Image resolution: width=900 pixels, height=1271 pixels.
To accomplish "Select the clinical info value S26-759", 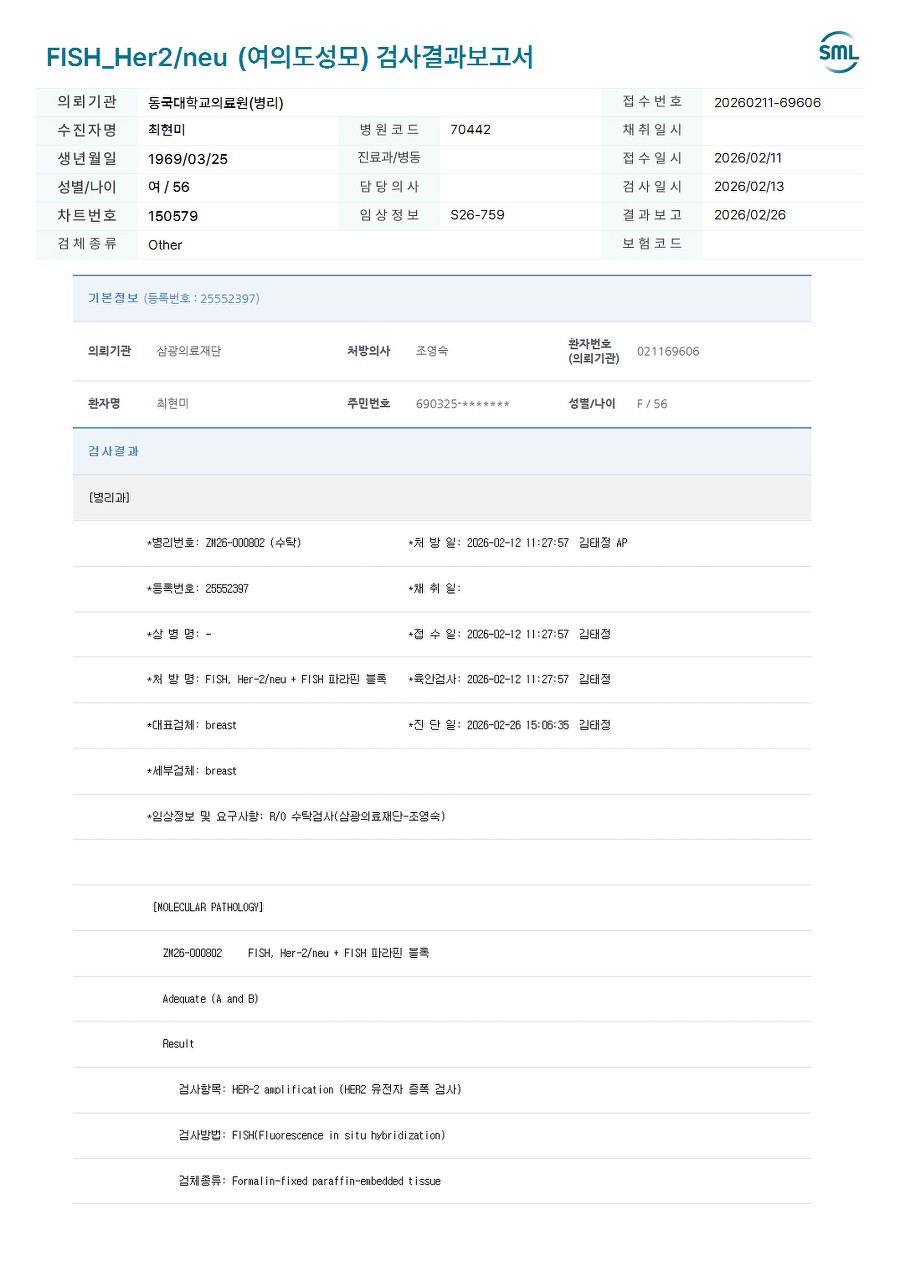I will (477, 215).
